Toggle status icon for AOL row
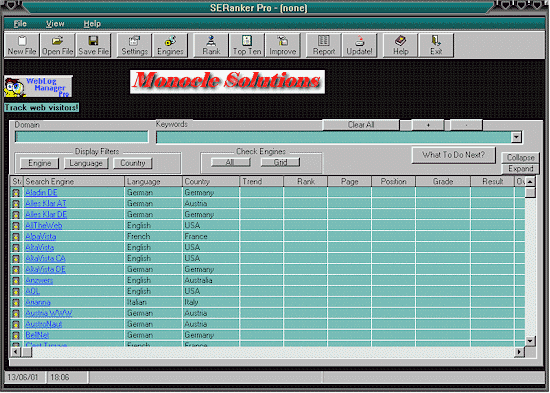 [x=16, y=292]
